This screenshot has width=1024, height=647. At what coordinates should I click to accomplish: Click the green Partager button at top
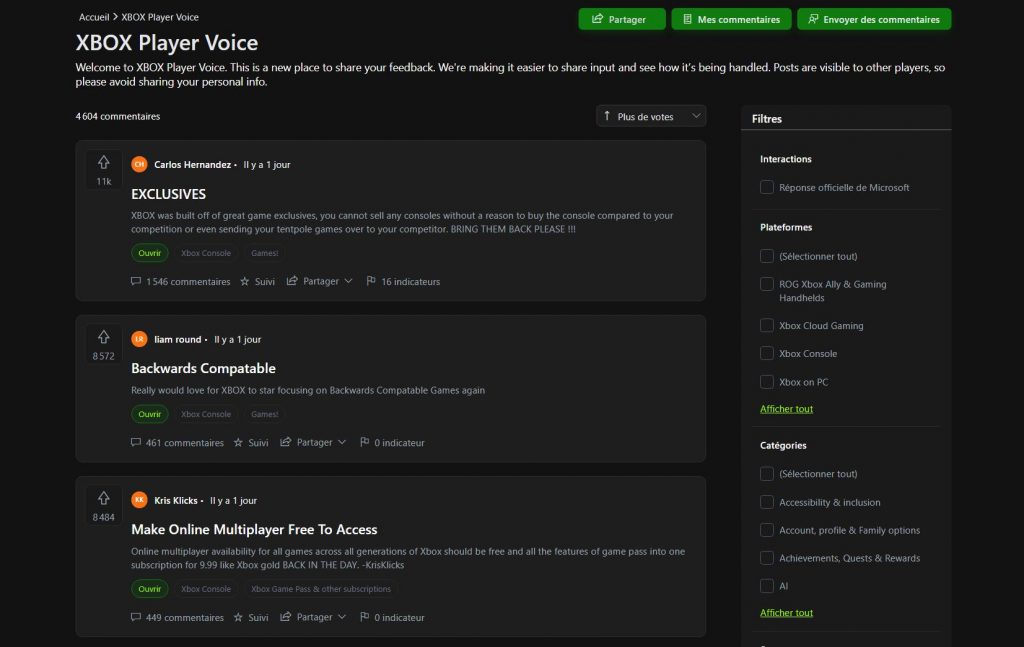622,20
